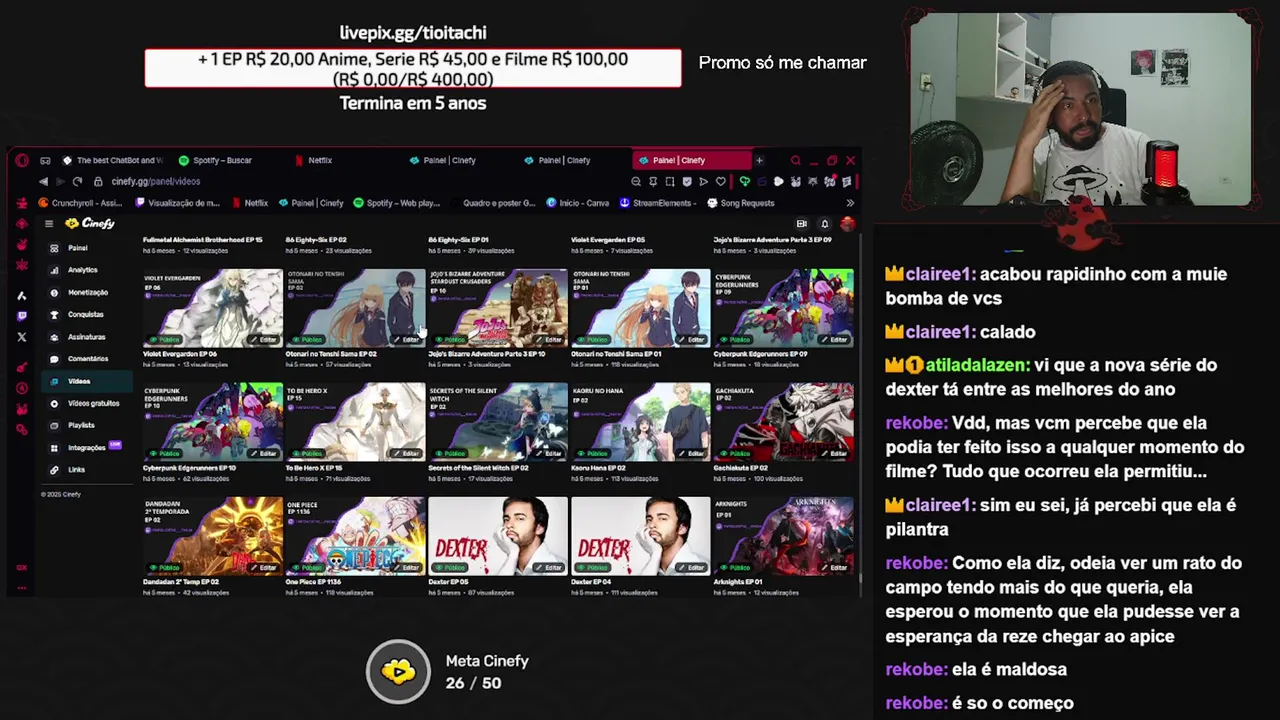Screen dimensions: 1280x720
Task: Open a new browser tab
Action: point(759,160)
